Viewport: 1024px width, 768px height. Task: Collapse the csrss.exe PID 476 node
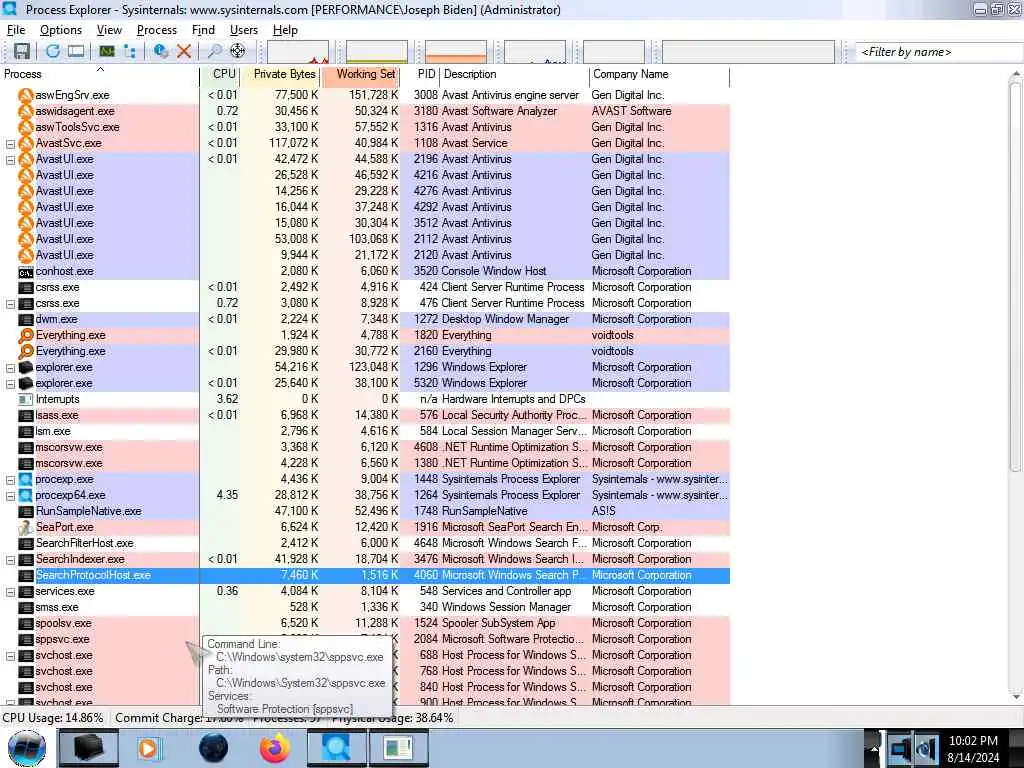coord(10,304)
